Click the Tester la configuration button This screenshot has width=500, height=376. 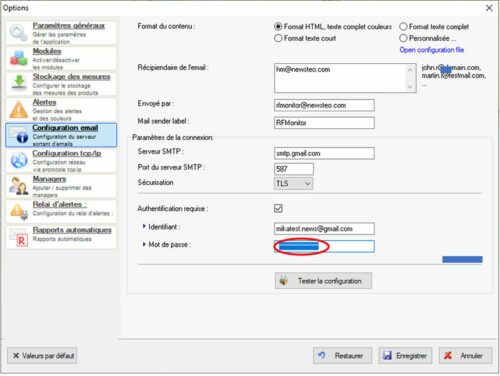[323, 281]
